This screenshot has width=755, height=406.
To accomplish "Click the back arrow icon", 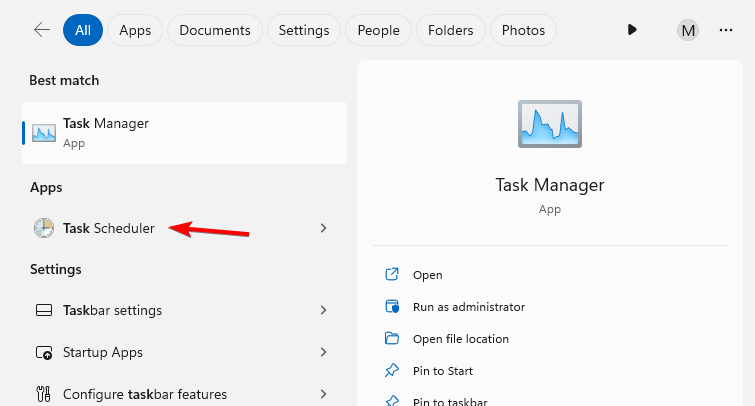I will pos(42,30).
